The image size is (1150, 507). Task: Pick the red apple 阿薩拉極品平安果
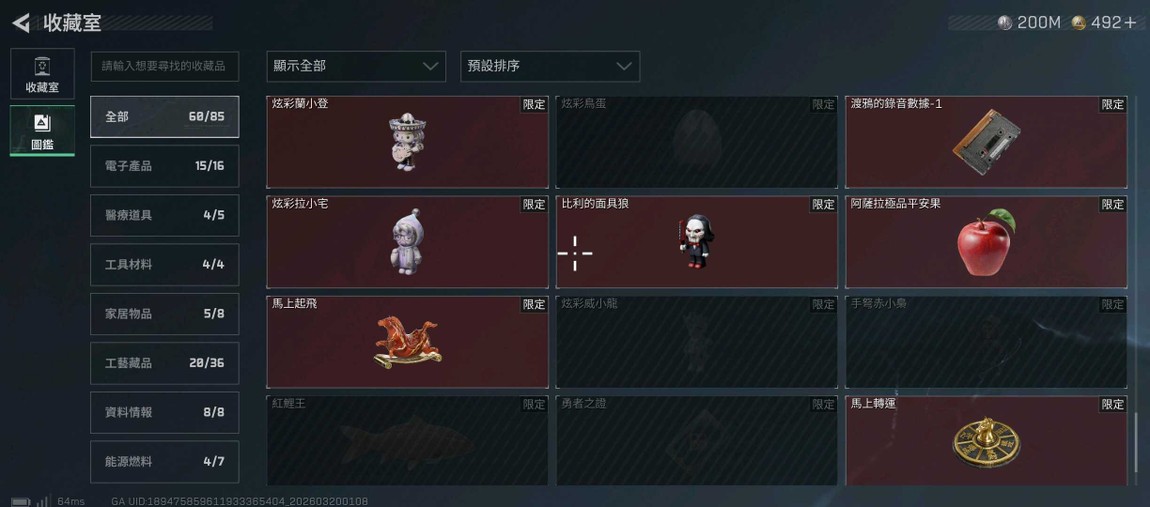986,241
